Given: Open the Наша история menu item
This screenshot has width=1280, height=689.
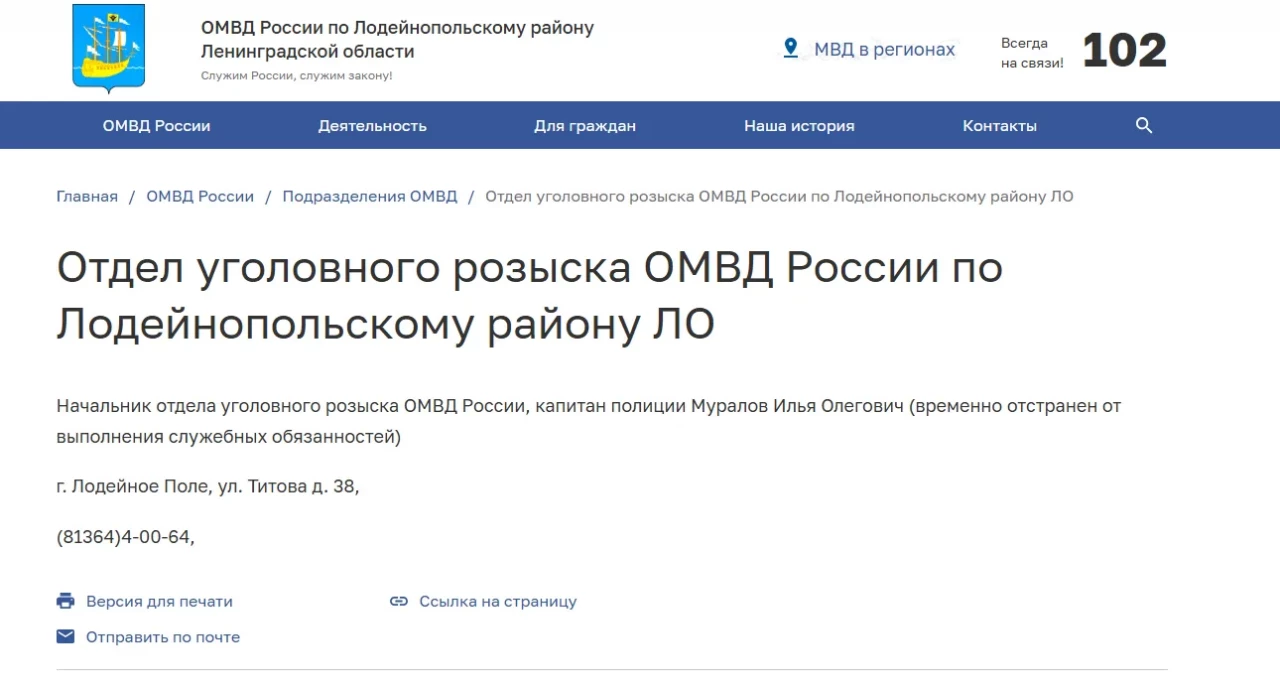Looking at the screenshot, I should tap(798, 126).
